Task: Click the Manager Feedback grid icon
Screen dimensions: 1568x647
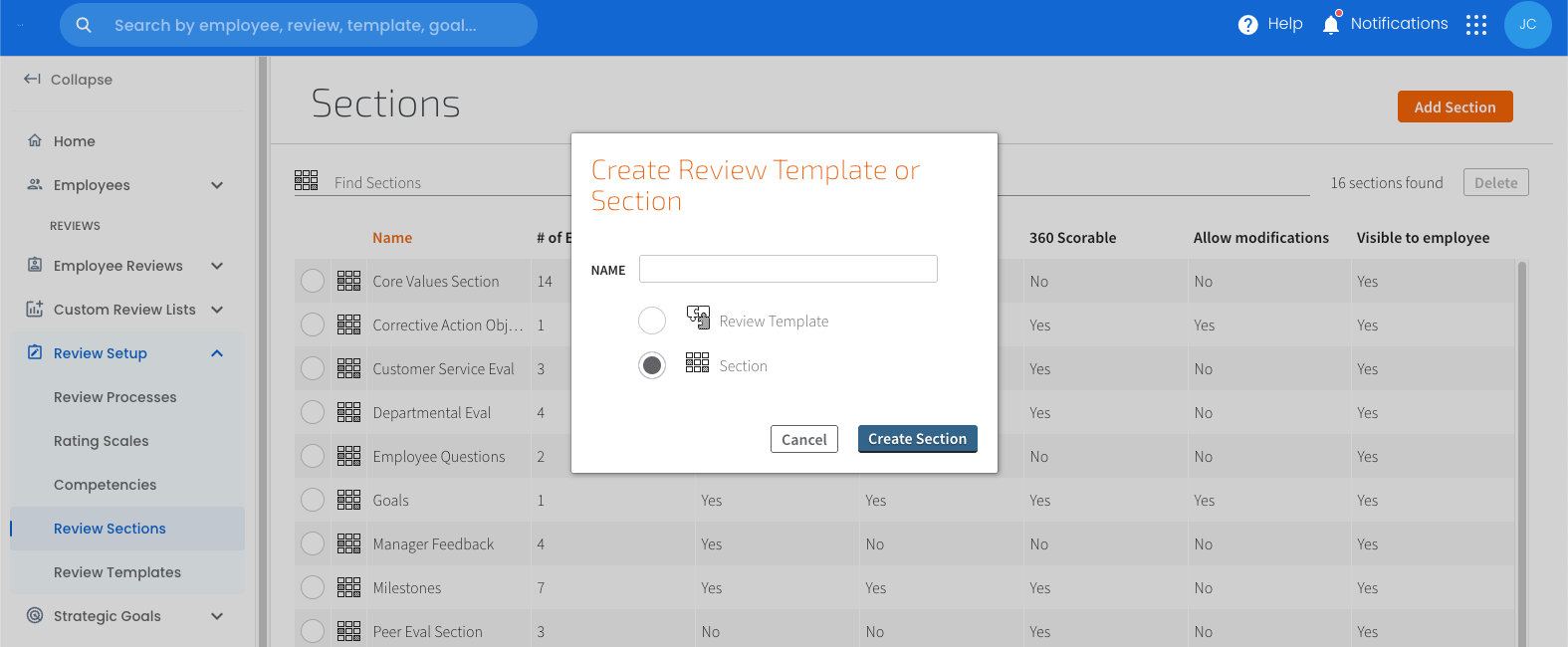Action: tap(348, 543)
